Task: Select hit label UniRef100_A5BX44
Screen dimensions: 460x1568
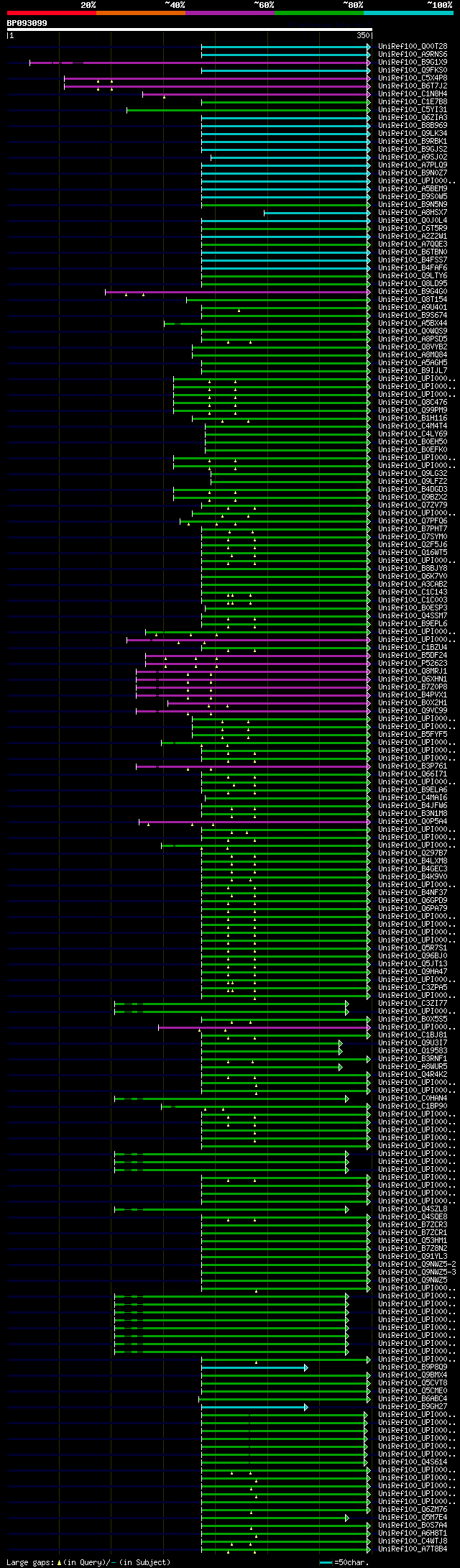Action: (x=413, y=323)
